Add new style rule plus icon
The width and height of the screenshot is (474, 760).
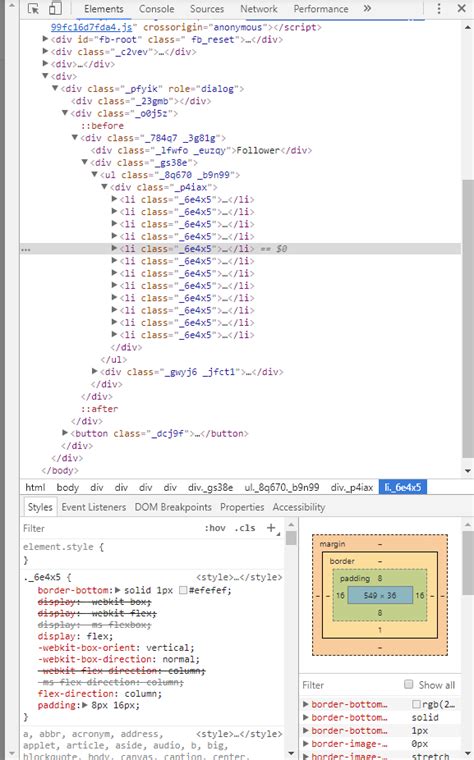click(271, 528)
